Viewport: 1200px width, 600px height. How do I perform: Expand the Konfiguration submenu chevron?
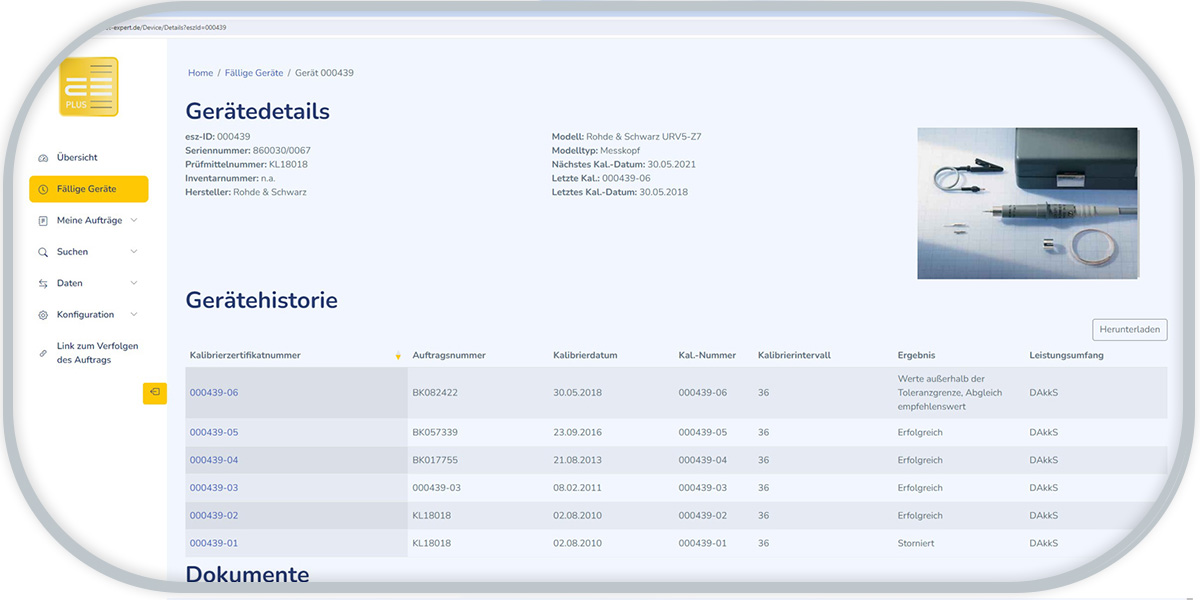pos(134,315)
